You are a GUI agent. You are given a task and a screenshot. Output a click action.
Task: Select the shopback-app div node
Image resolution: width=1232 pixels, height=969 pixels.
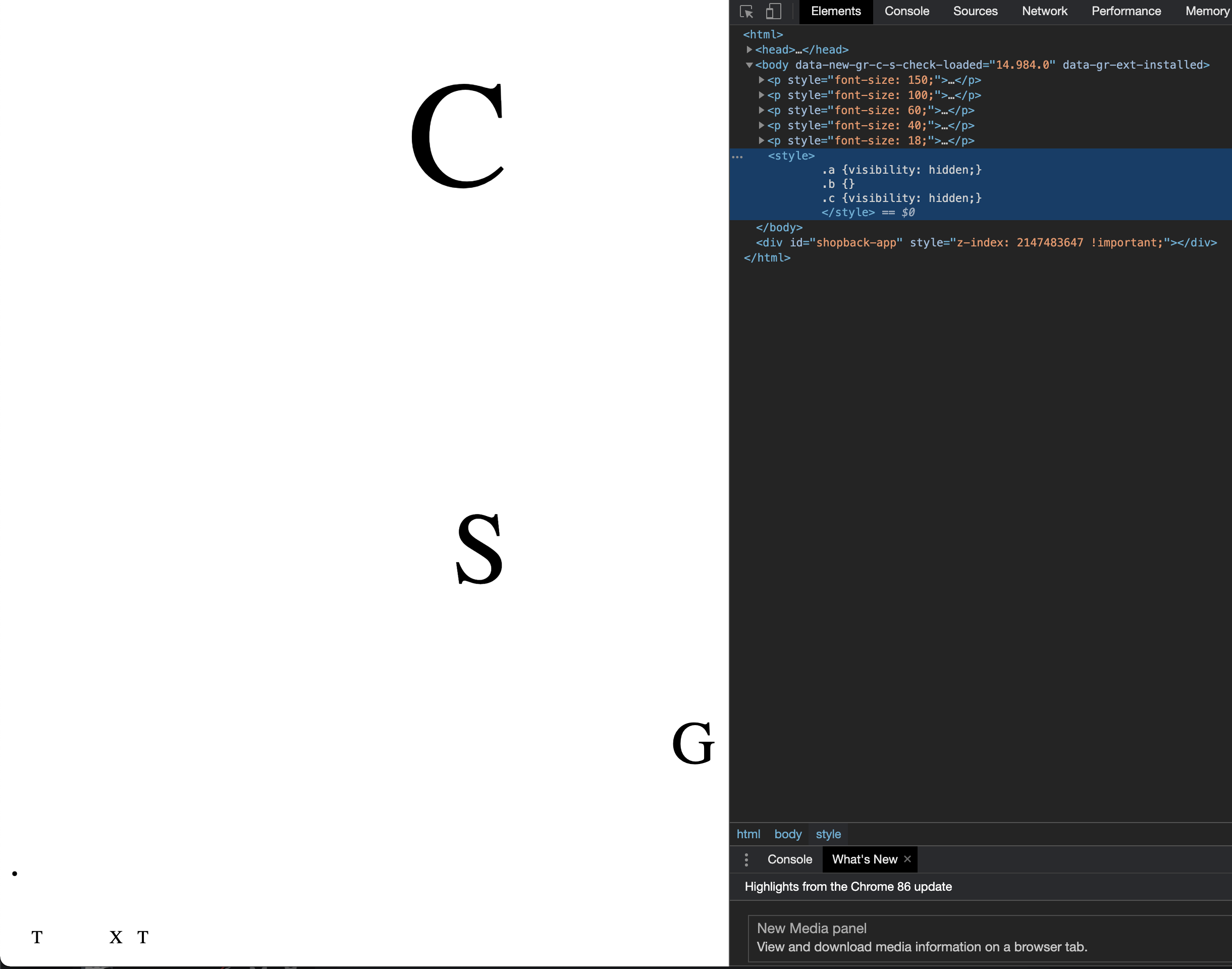(986, 243)
